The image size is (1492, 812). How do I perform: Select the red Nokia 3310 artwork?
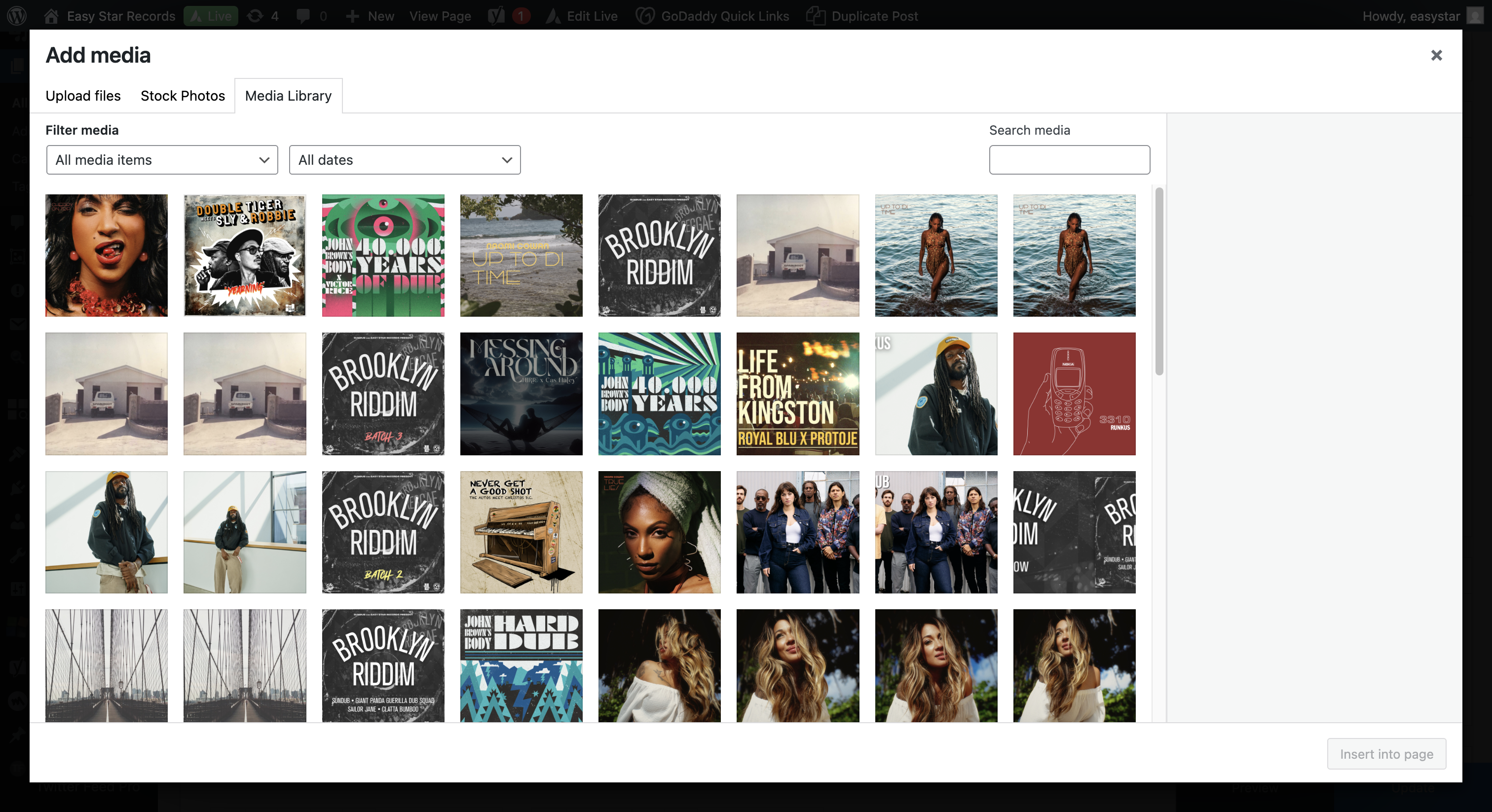1075,394
